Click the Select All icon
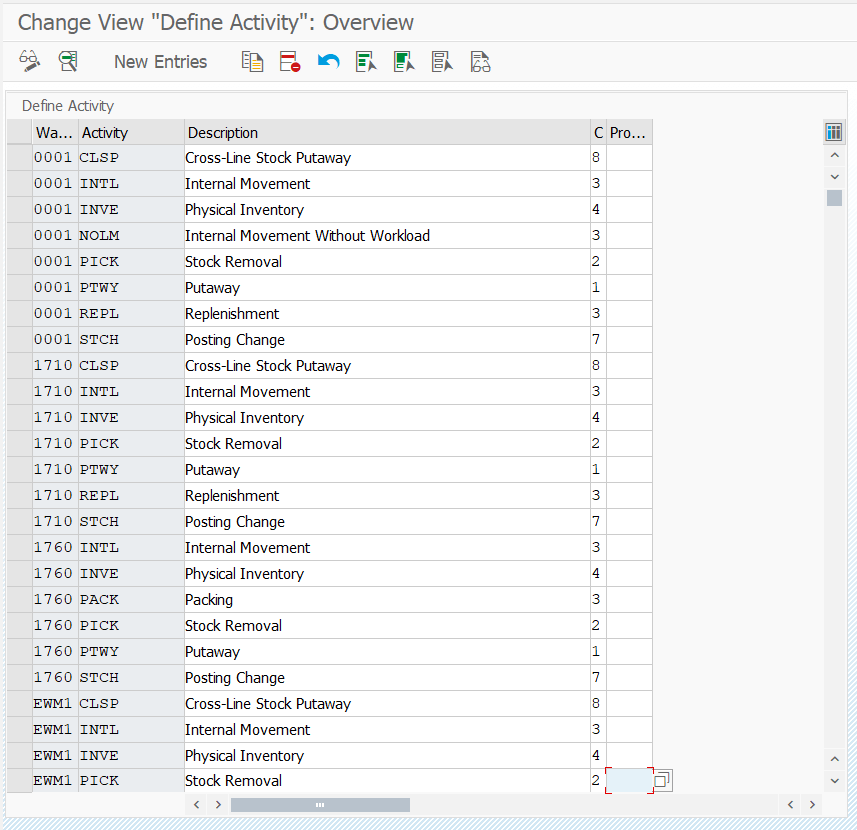This screenshot has height=830, width=857. click(x=366, y=62)
